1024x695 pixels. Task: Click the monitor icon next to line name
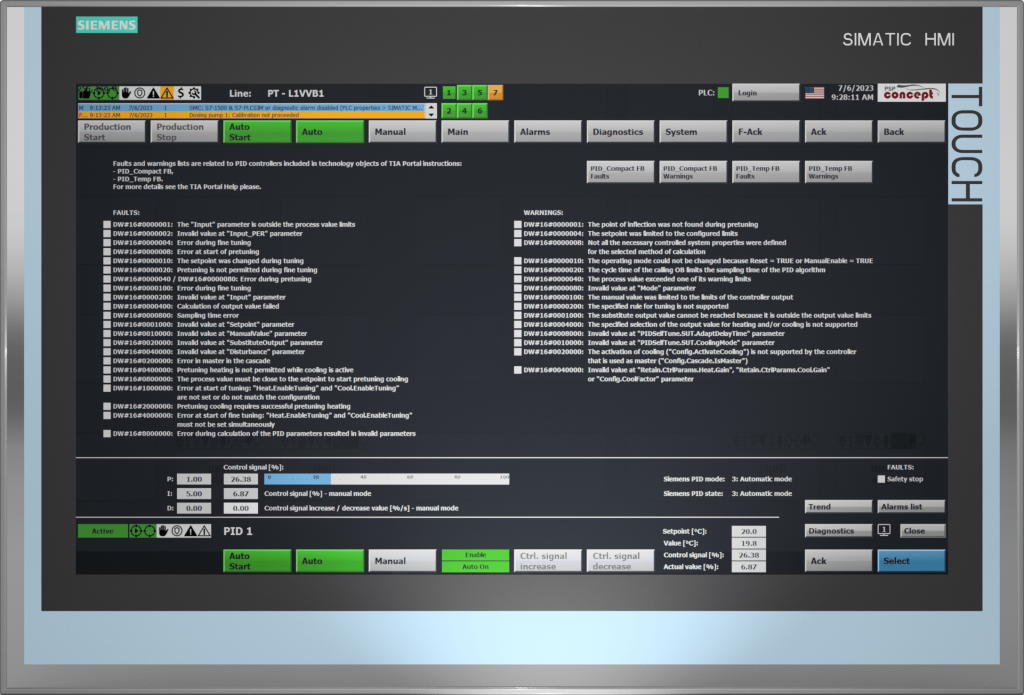(x=430, y=93)
